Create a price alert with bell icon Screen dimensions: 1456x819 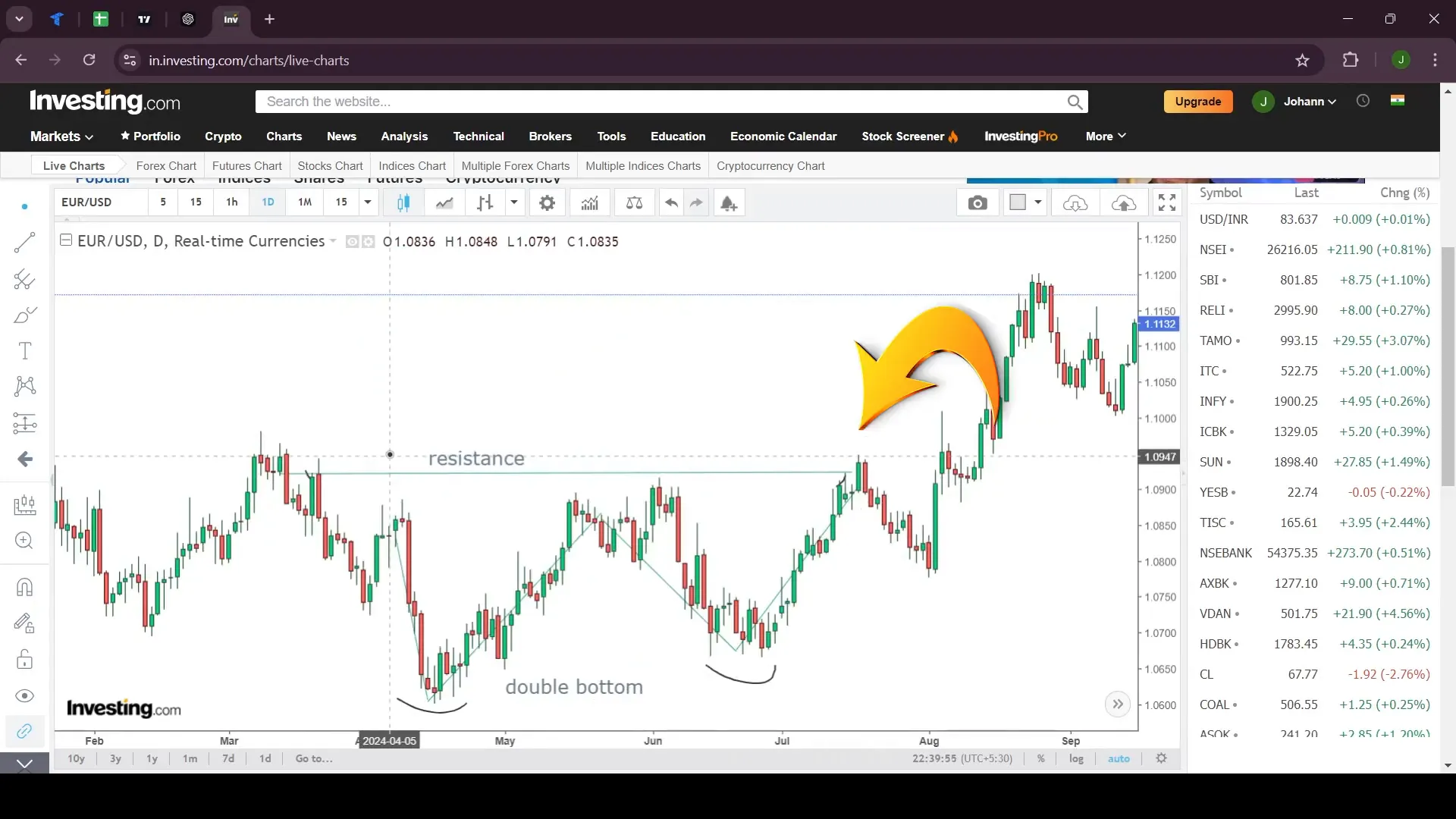coord(728,202)
